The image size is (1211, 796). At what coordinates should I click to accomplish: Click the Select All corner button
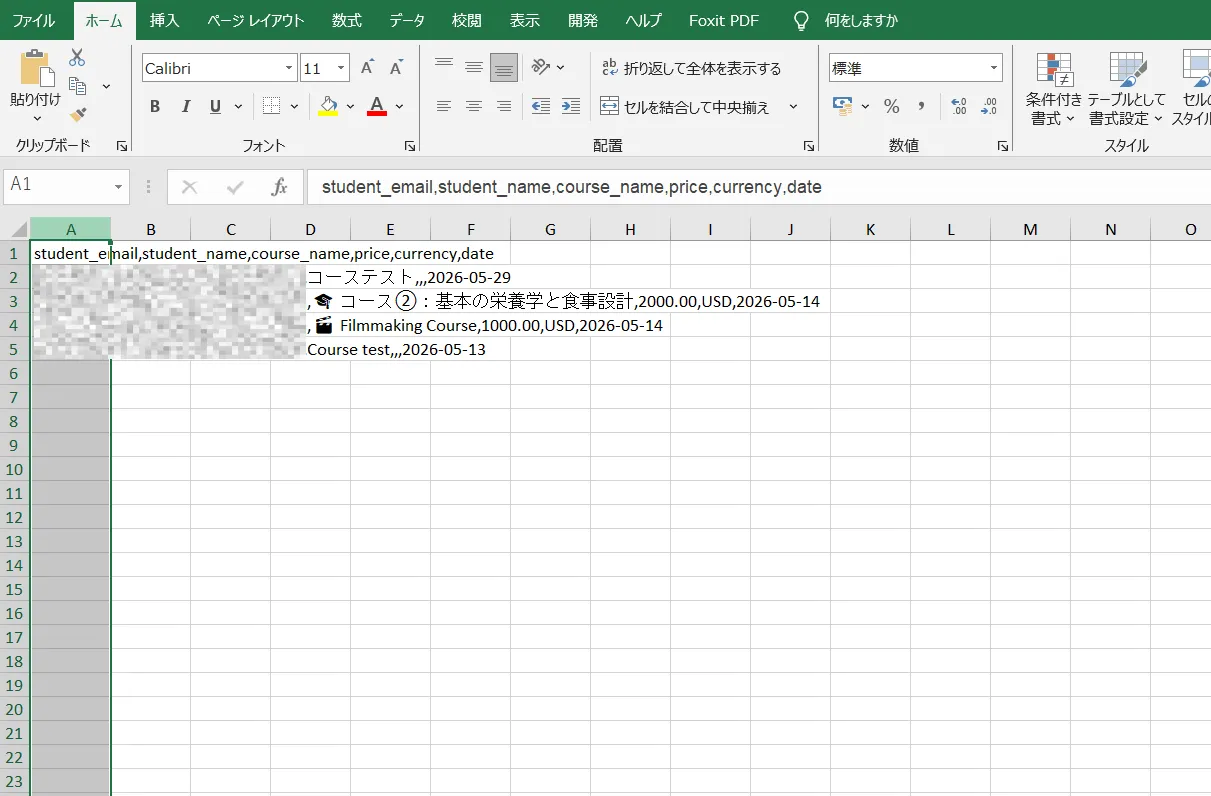pos(15,229)
